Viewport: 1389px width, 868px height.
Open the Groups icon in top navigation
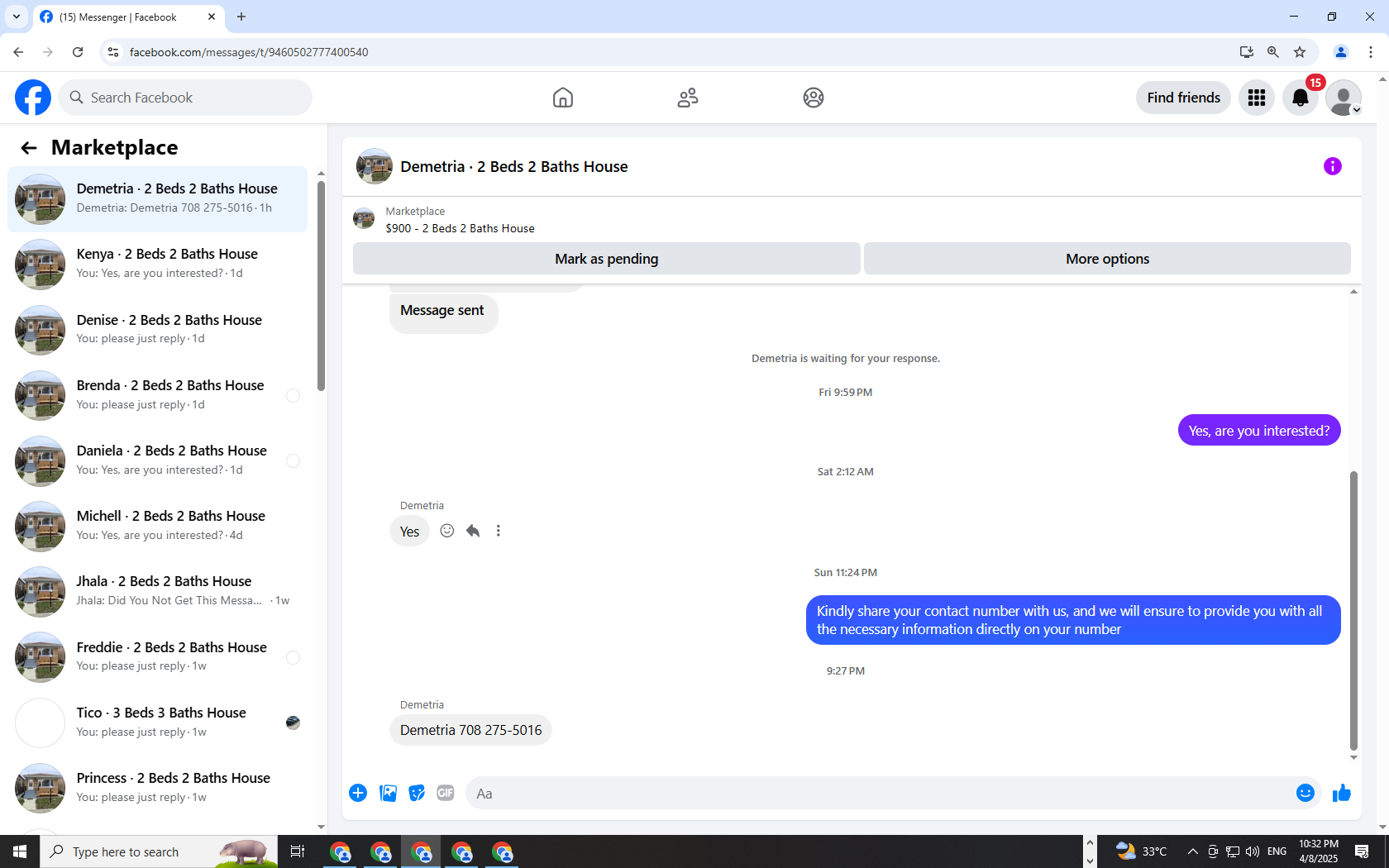coord(814,98)
